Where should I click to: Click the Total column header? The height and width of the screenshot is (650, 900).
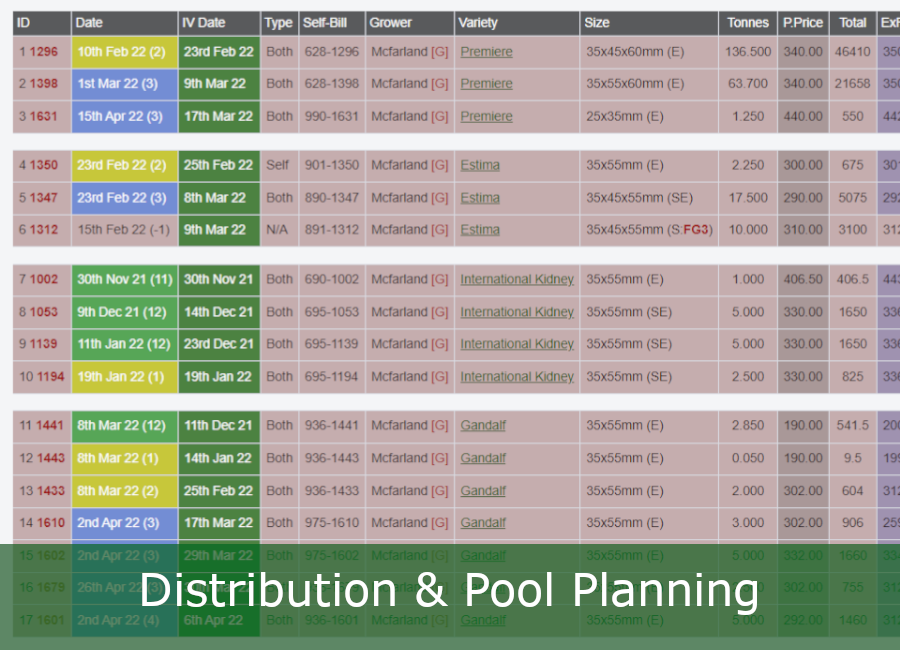(x=852, y=23)
